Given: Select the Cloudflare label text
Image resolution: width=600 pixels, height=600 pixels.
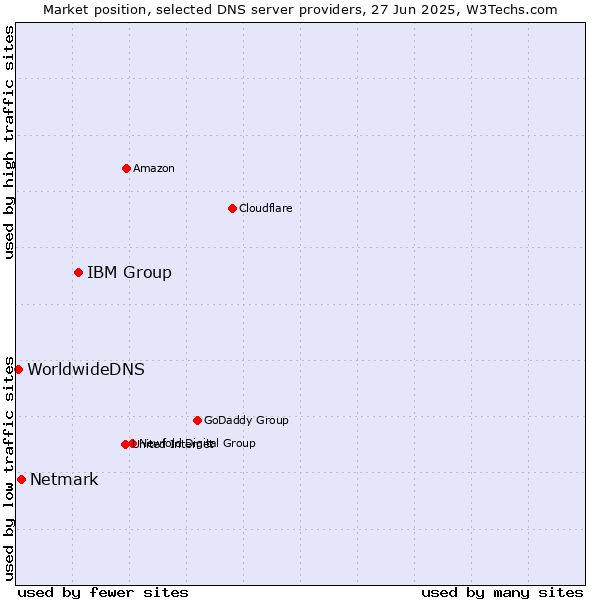Looking at the screenshot, I should tap(266, 208).
